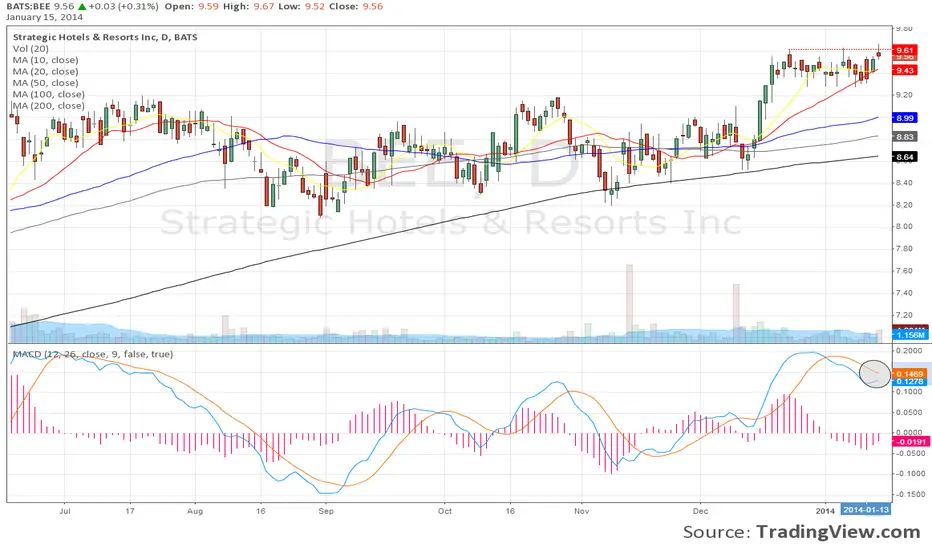
Task: Click the orange 0.1469 signal line tag
Action: 910,374
